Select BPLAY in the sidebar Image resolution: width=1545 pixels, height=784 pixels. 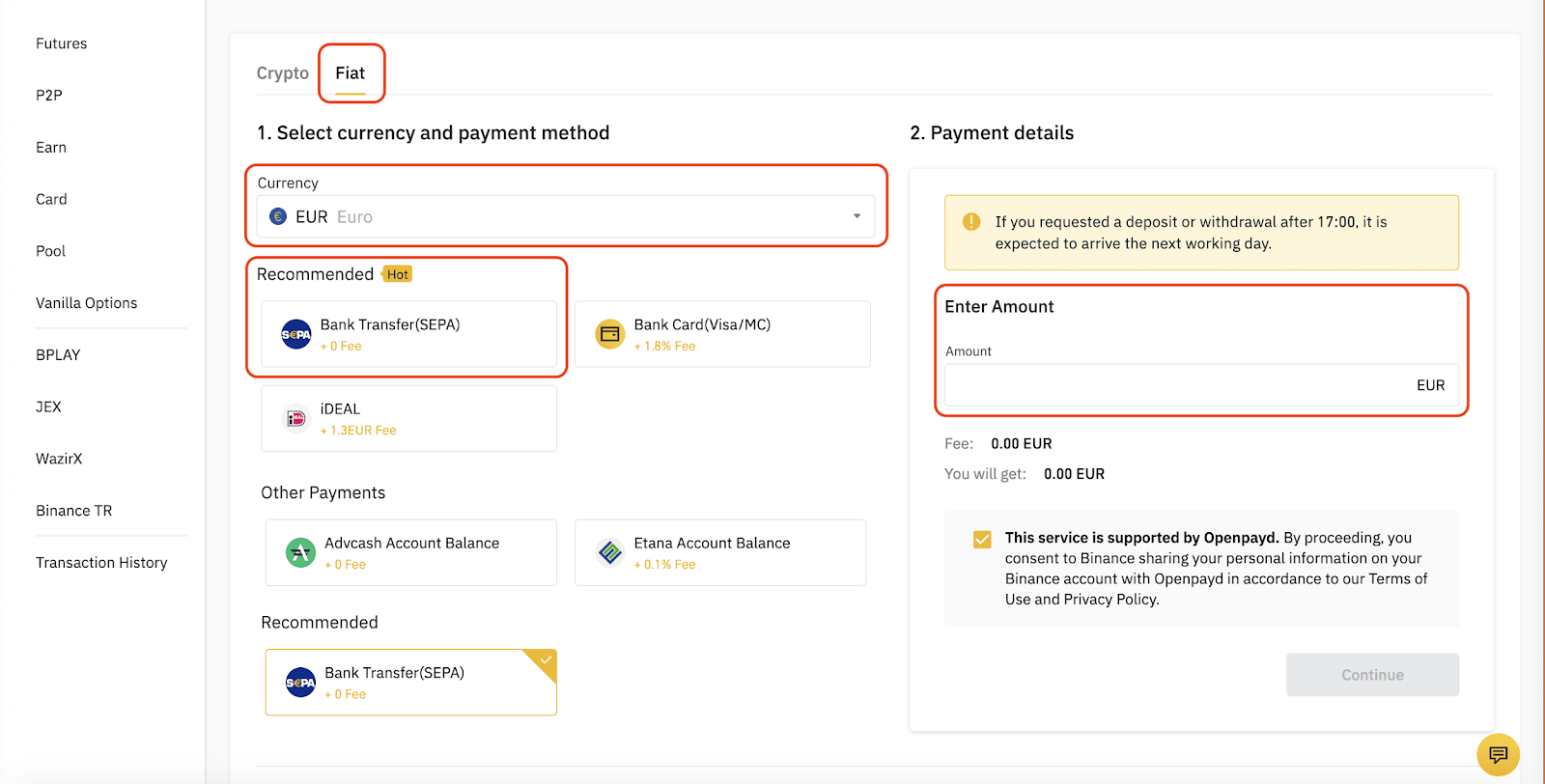(x=58, y=355)
